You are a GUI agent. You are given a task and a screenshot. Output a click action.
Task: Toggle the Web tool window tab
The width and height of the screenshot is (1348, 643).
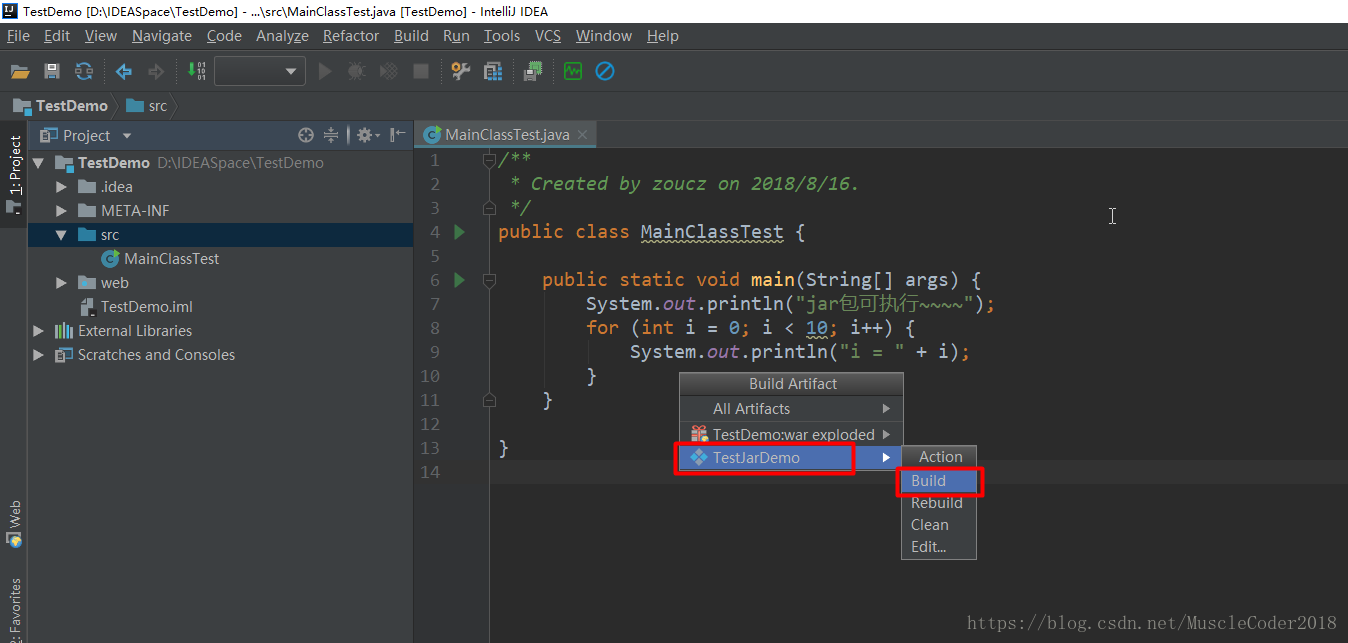(x=14, y=524)
